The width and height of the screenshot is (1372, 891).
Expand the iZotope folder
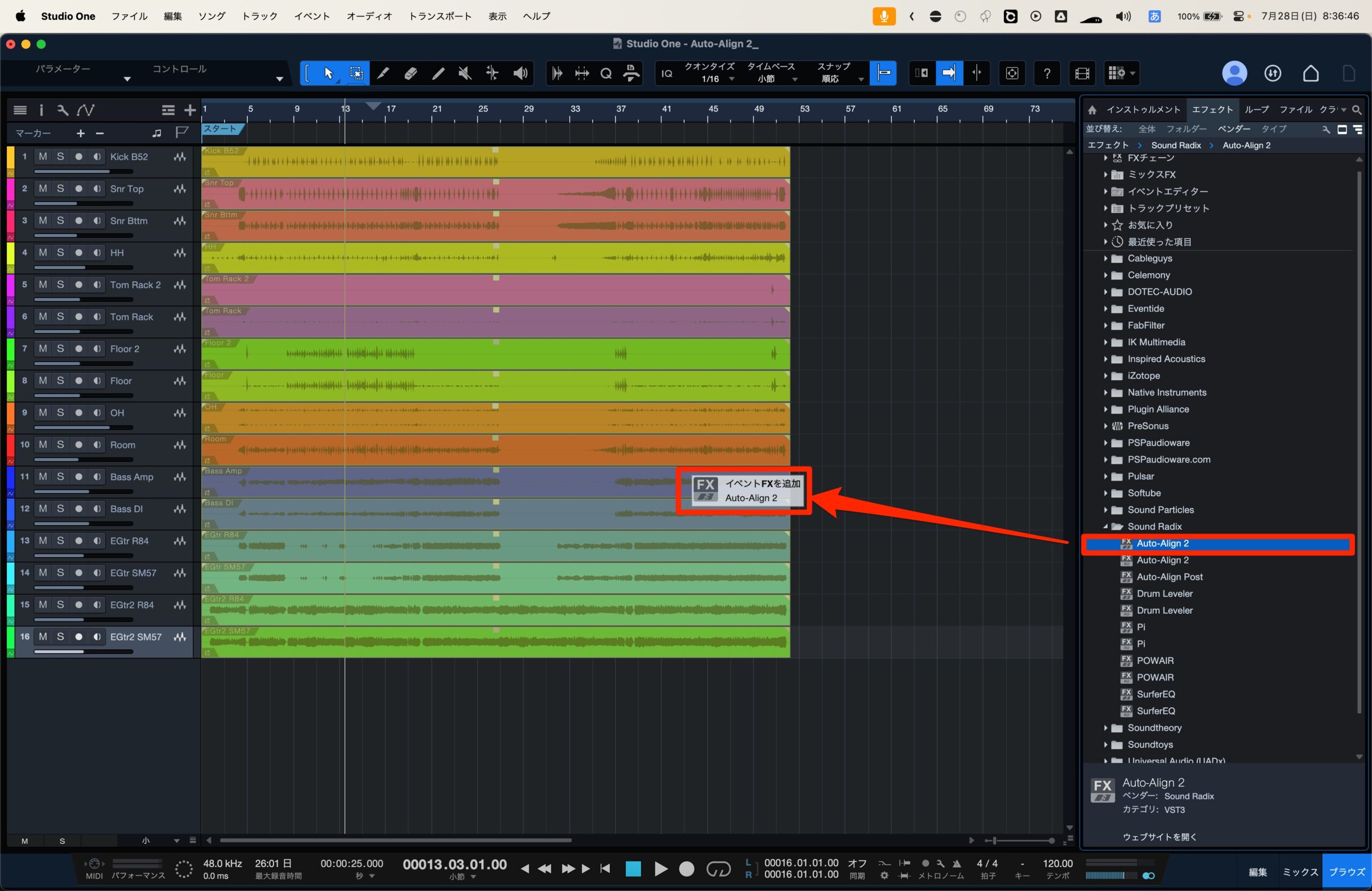click(x=1105, y=376)
